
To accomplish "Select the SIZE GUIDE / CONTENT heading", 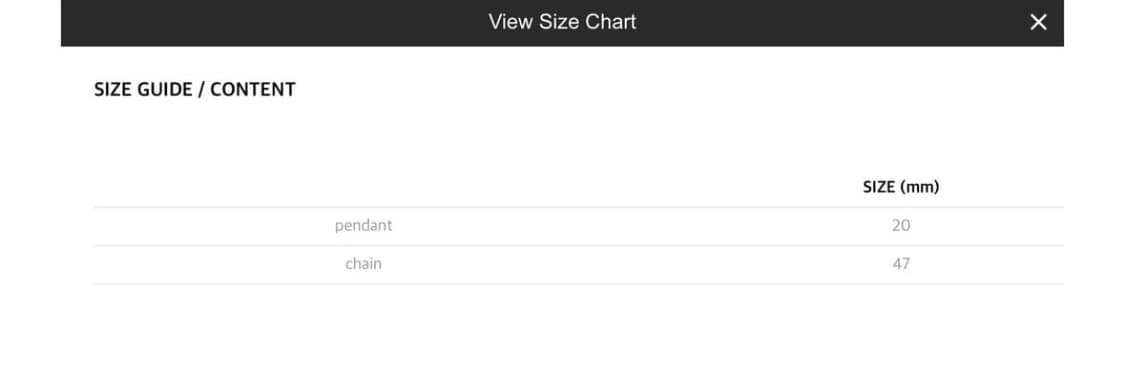I will click(x=195, y=90).
